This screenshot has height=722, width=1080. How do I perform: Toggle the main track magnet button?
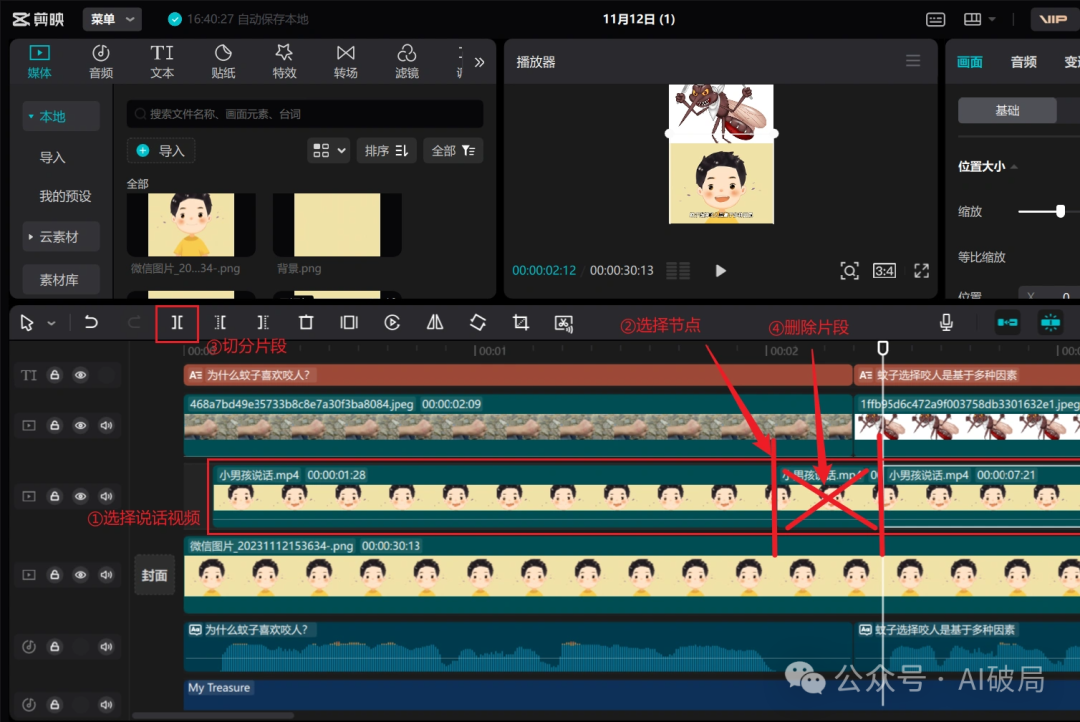coord(1008,322)
